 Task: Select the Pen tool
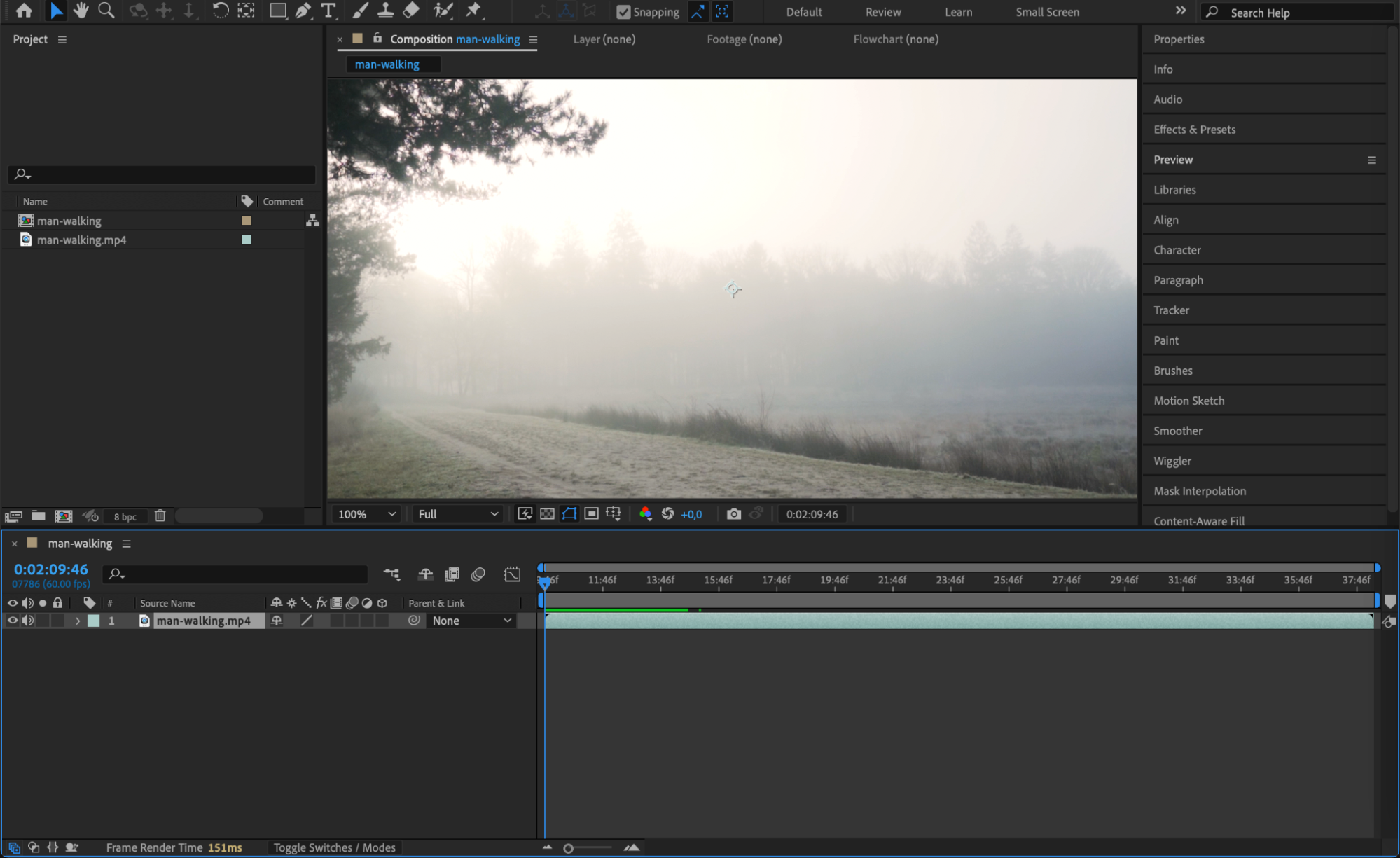point(303,11)
